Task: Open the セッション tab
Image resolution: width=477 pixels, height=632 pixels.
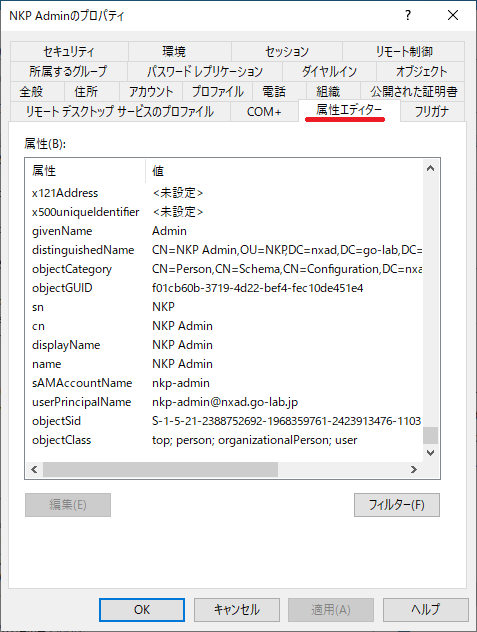Action: 287,52
